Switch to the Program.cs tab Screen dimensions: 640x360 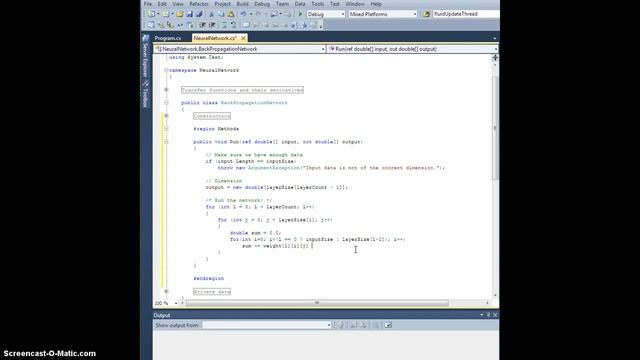pyautogui.click(x=168, y=38)
